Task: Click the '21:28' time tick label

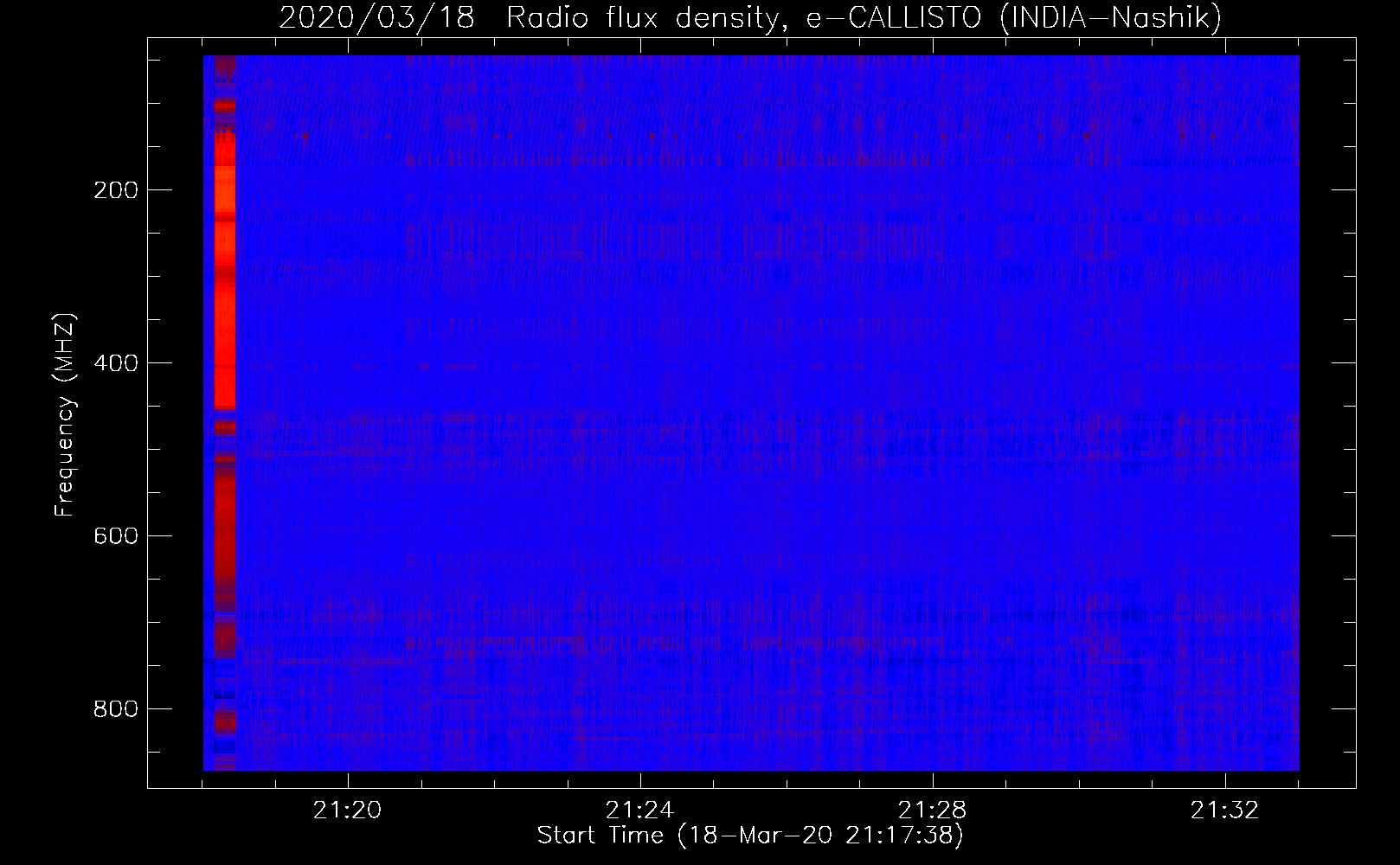Action: [x=933, y=811]
